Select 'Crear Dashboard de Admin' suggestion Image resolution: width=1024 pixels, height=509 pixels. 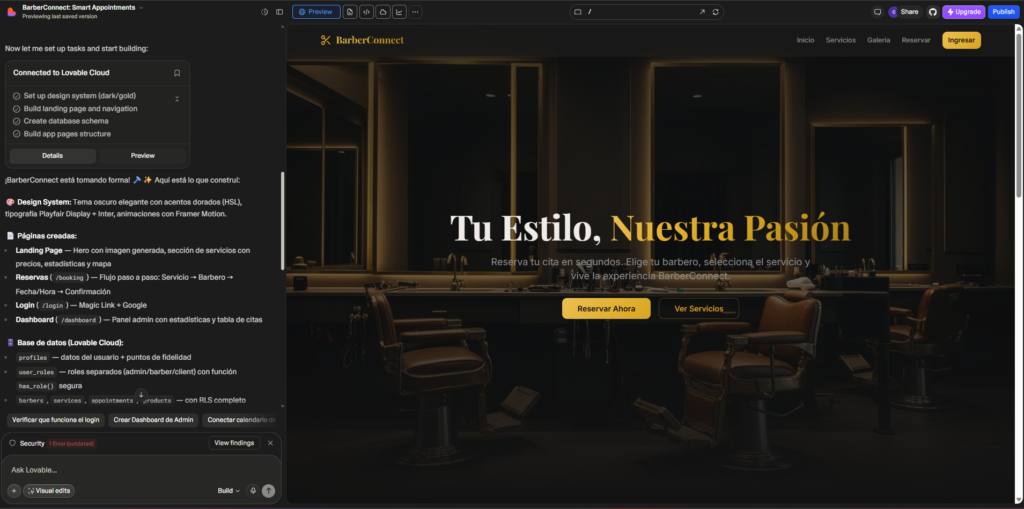[x=153, y=419]
